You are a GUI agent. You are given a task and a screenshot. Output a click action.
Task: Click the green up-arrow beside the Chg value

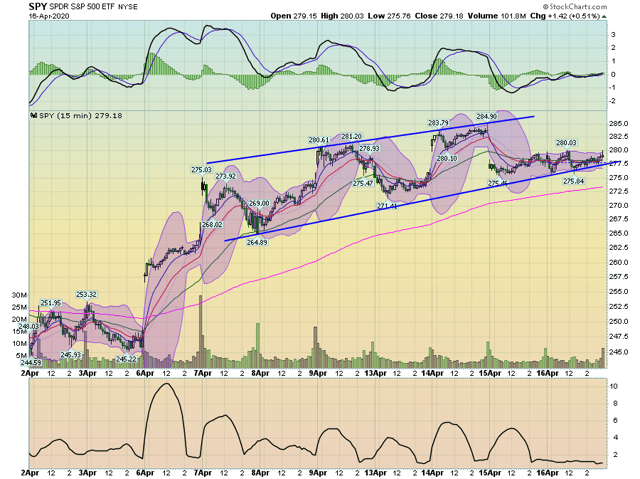click(x=604, y=17)
